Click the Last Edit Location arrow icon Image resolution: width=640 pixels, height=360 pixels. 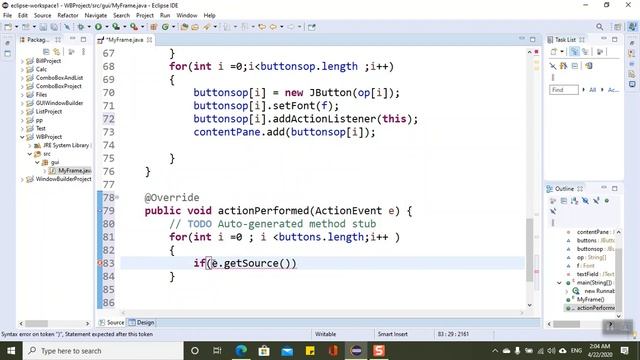262,27
